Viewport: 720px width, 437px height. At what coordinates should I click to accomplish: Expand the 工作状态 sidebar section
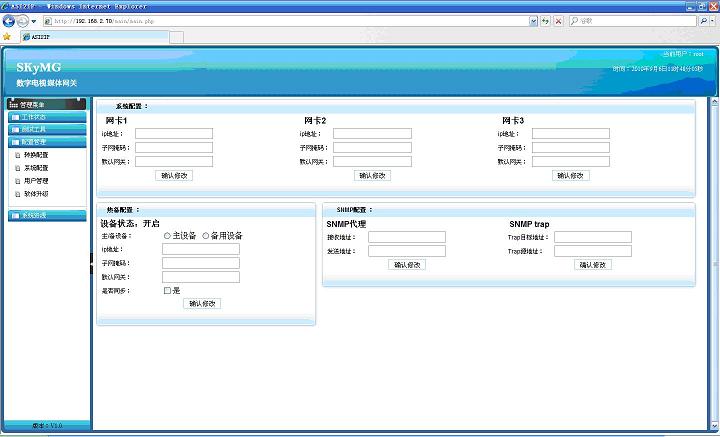tap(34, 117)
